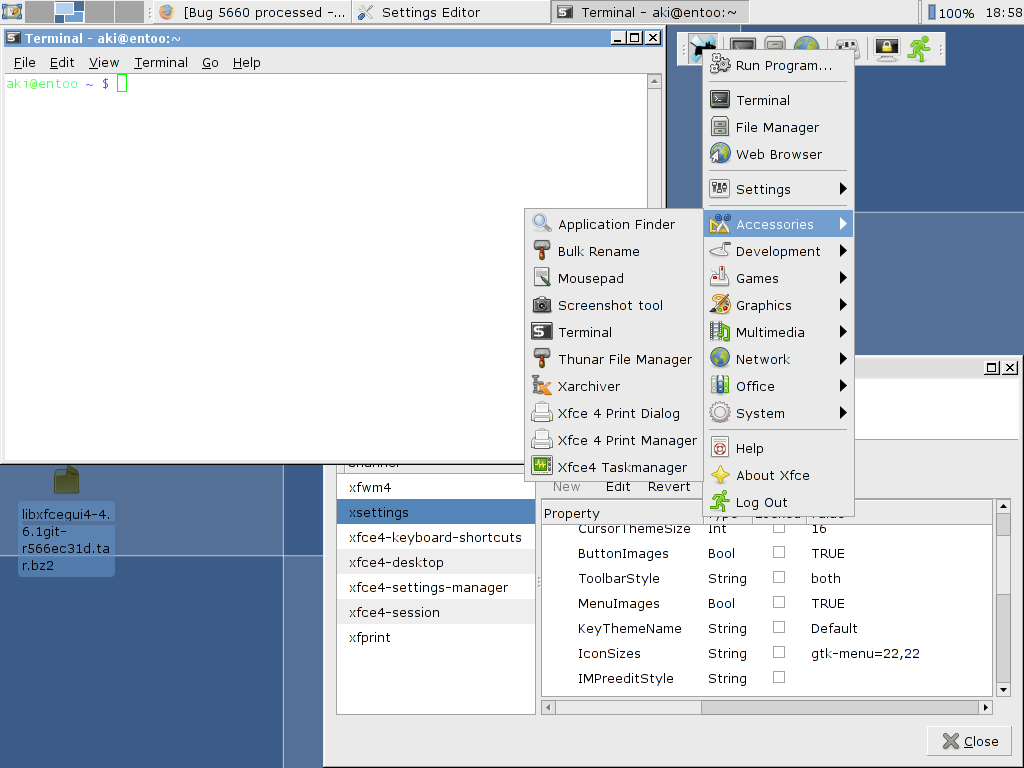
Task: Start Xfce4 Taskmanager from submenu
Action: 622,467
